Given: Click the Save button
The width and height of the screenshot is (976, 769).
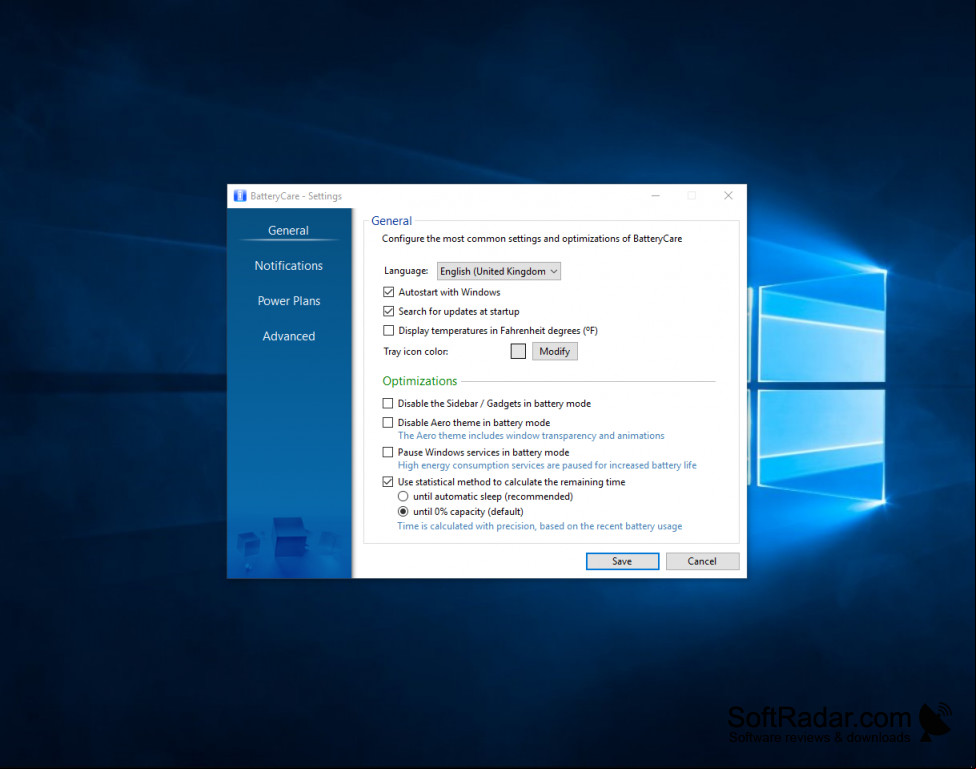Looking at the screenshot, I should [x=622, y=561].
